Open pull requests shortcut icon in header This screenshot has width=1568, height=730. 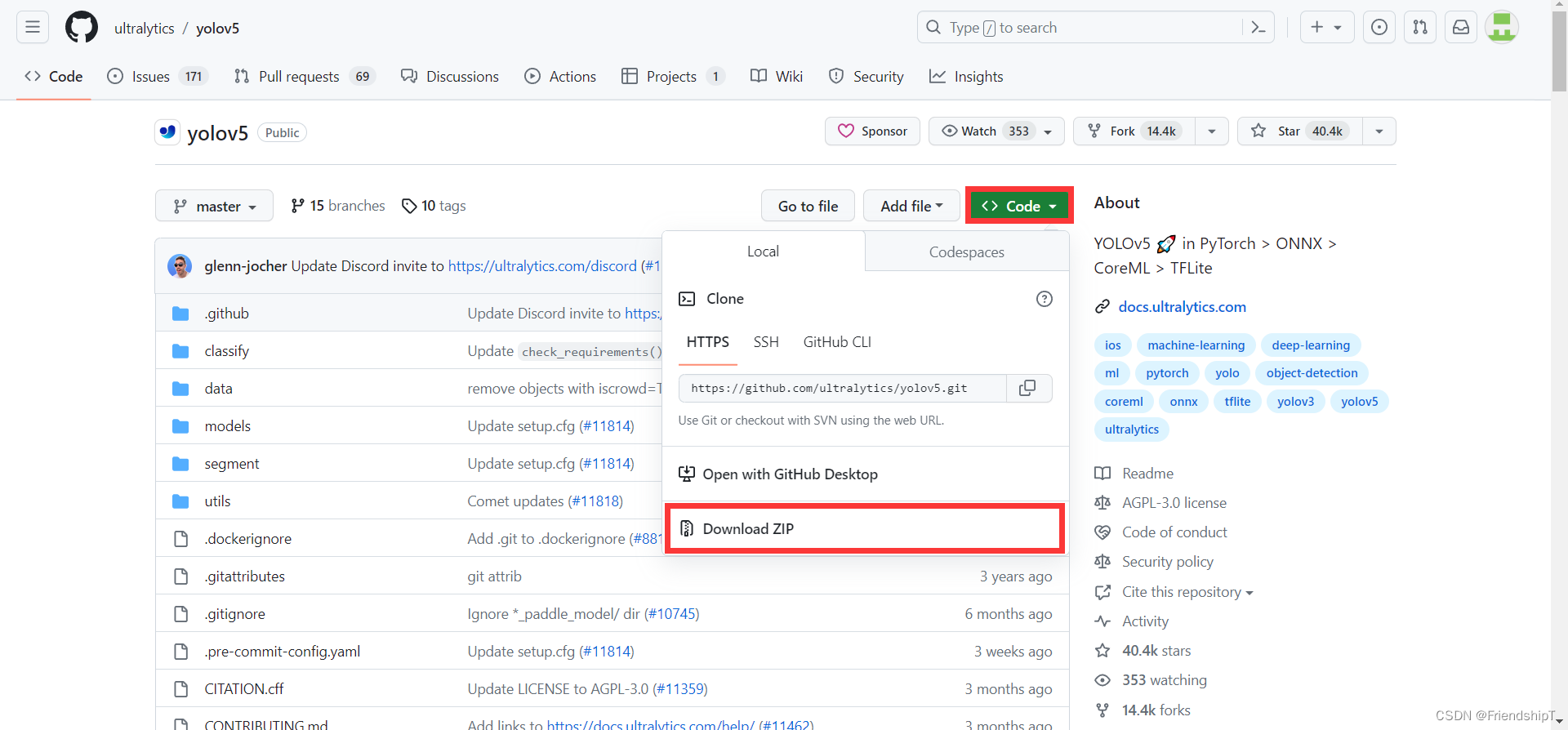[x=1420, y=27]
